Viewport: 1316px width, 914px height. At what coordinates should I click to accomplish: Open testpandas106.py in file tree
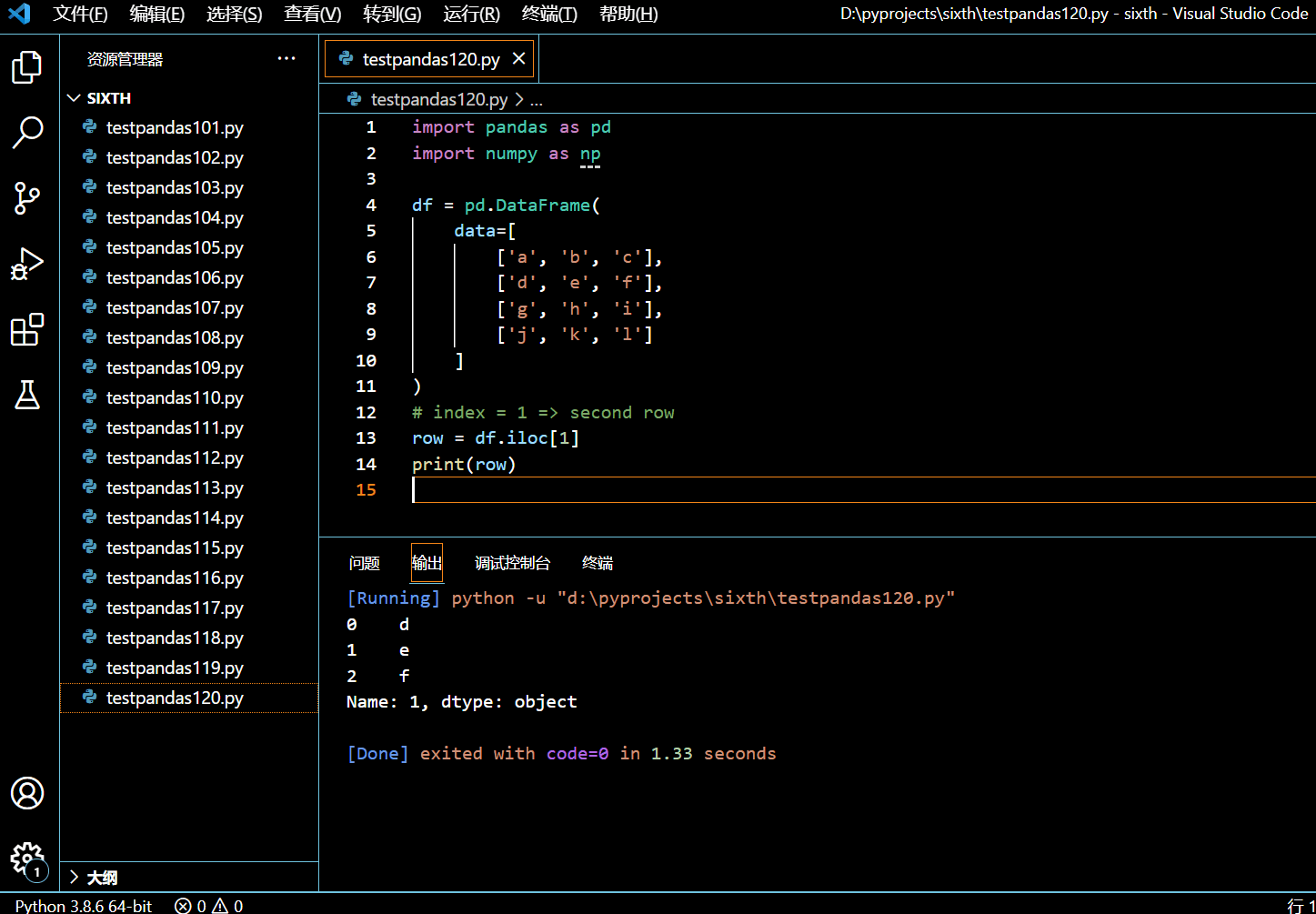click(189, 277)
